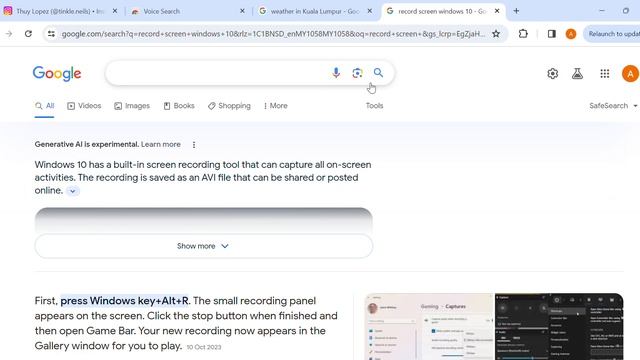
Task: Select the Books results filter
Action: coord(179,106)
